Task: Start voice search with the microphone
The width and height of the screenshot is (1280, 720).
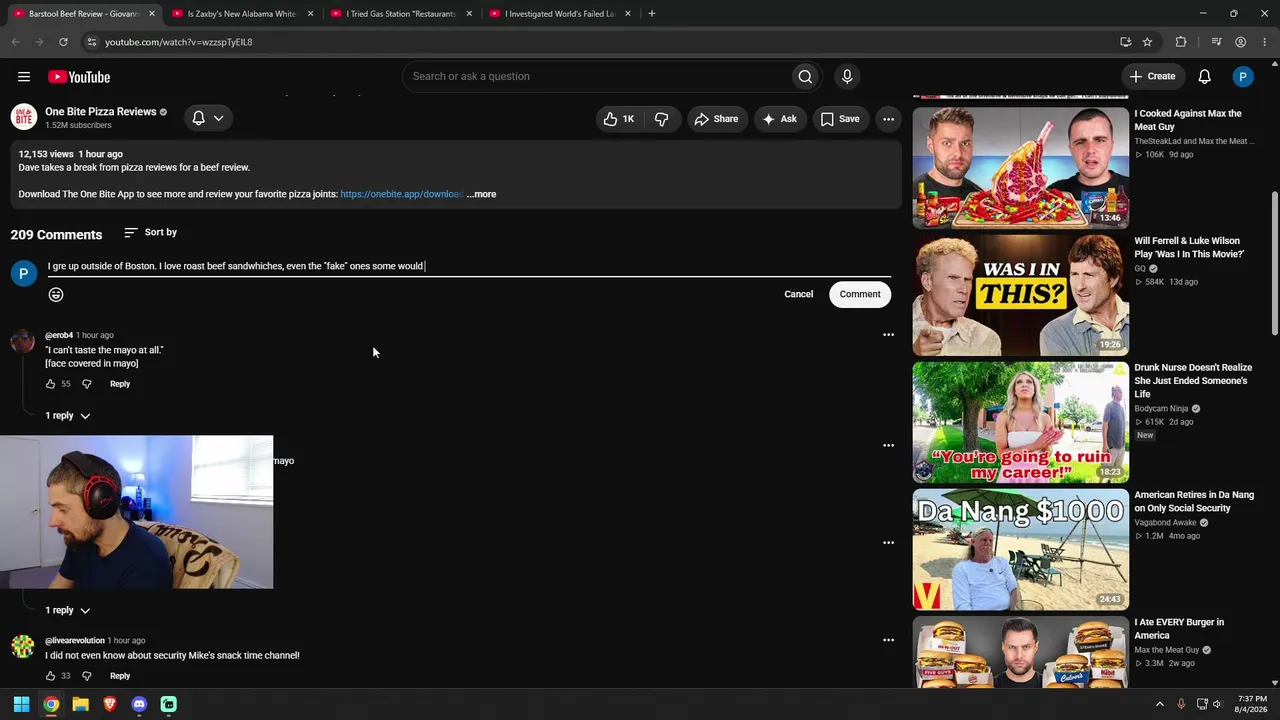Action: [x=847, y=77]
